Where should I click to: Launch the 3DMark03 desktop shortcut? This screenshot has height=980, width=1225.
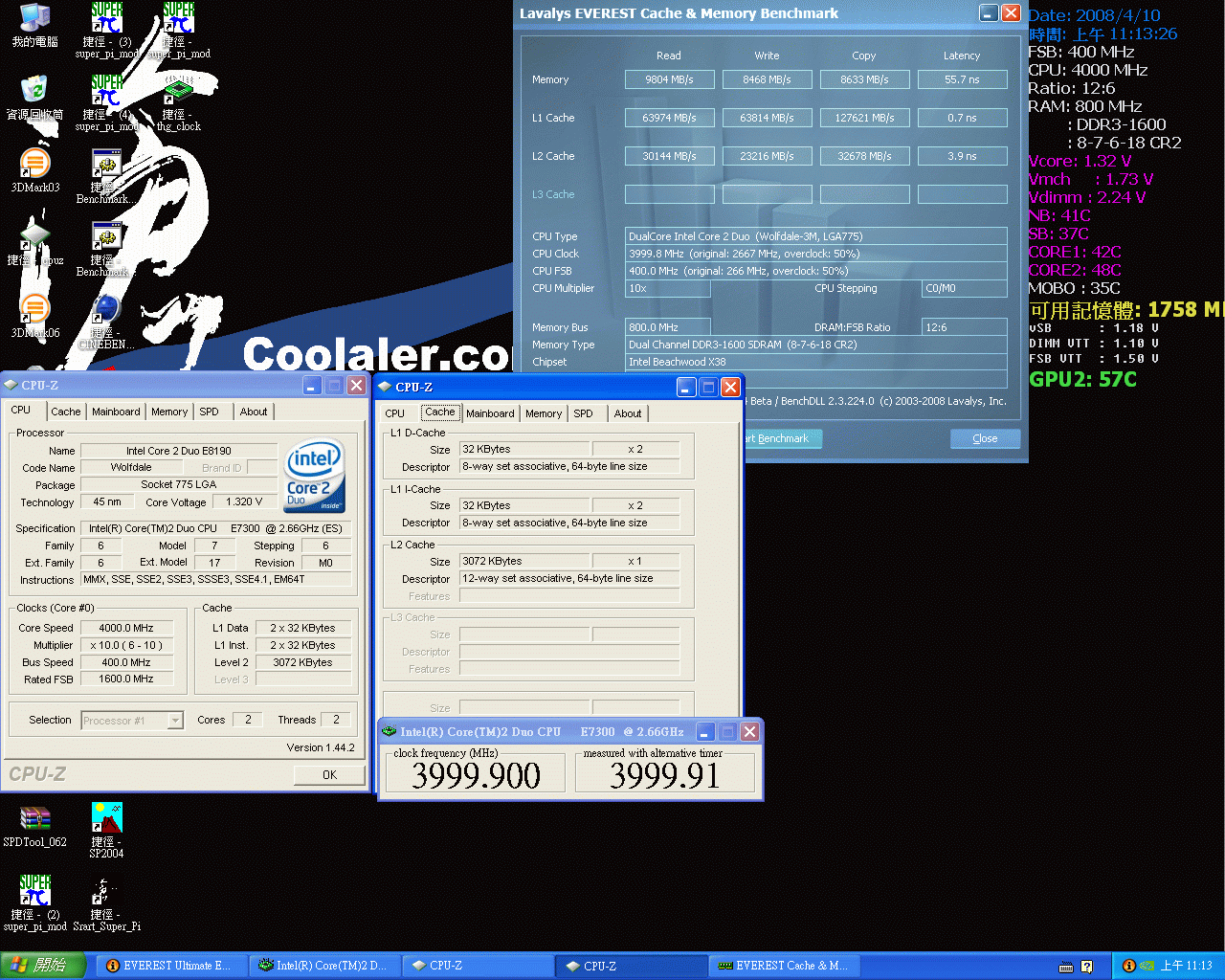[35, 170]
